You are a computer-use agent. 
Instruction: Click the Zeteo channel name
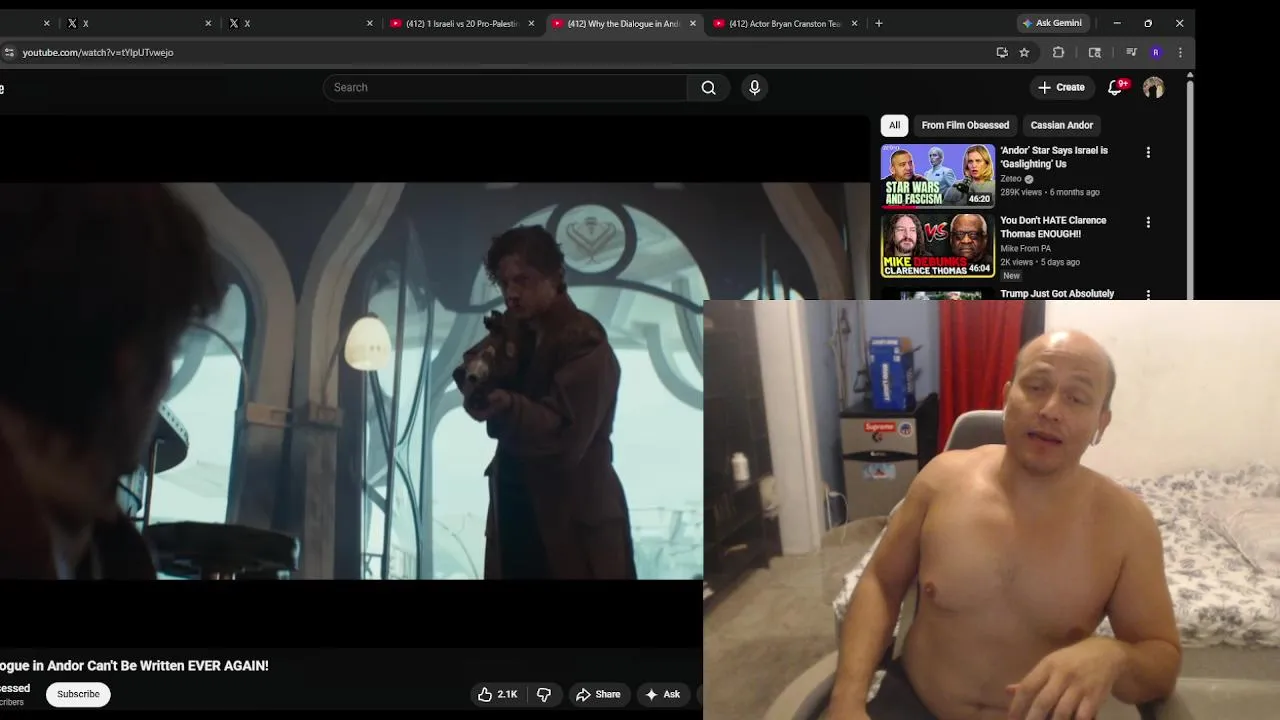[1011, 179]
